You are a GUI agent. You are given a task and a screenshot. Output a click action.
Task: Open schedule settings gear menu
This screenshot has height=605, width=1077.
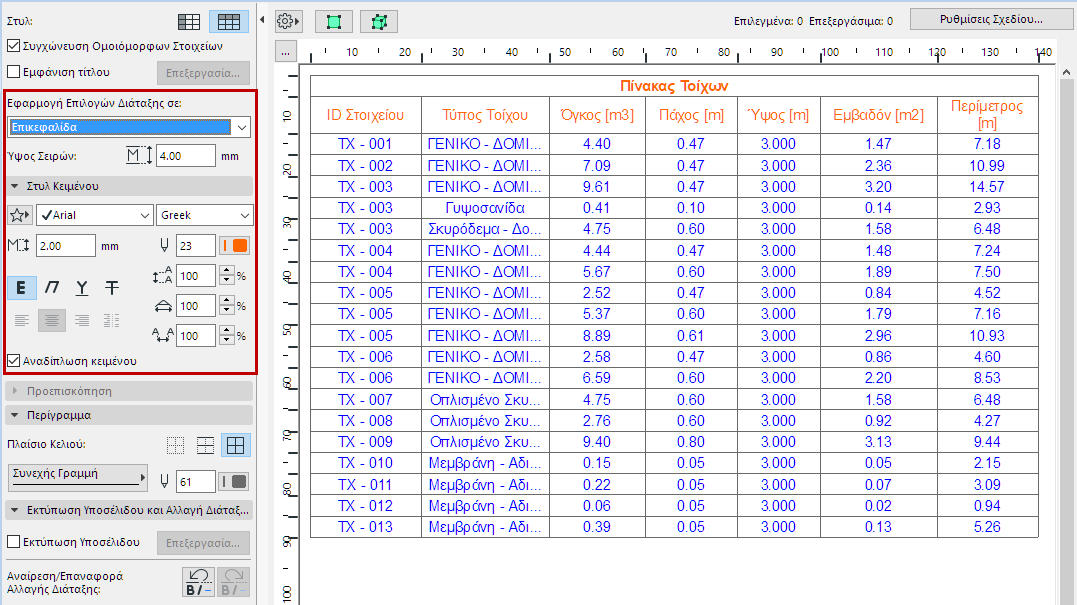288,21
